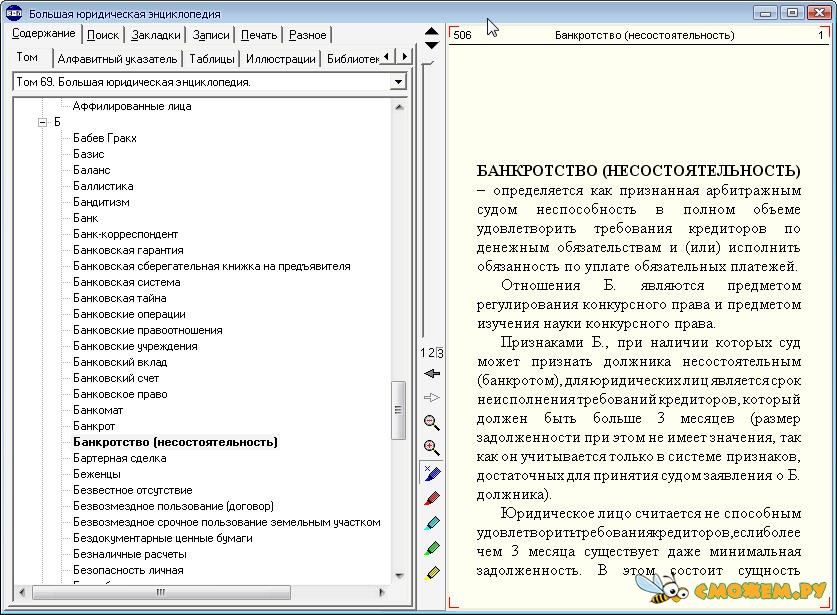837x615 pixels.
Task: Open the Баланс entry
Action: 92,170
